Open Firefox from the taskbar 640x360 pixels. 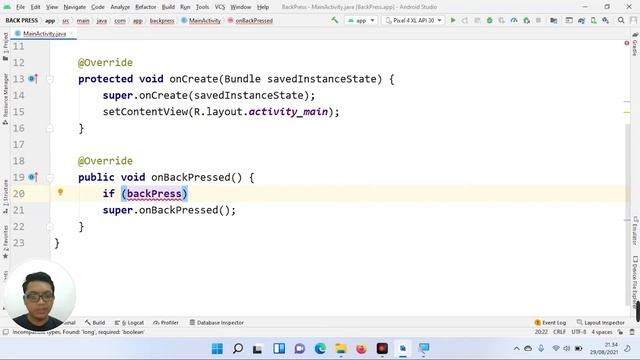[x=361, y=349]
